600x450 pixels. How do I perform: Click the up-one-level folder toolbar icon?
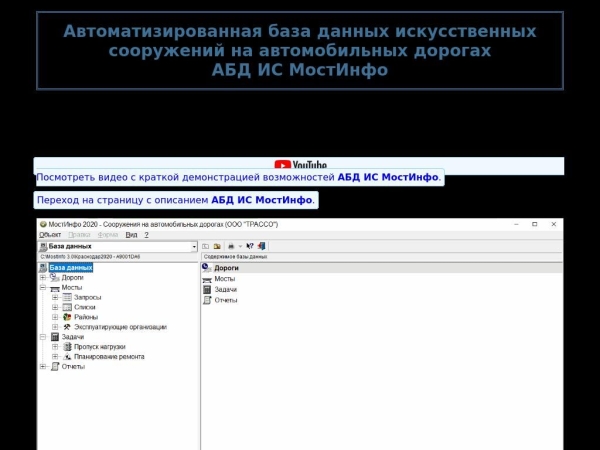coord(205,246)
